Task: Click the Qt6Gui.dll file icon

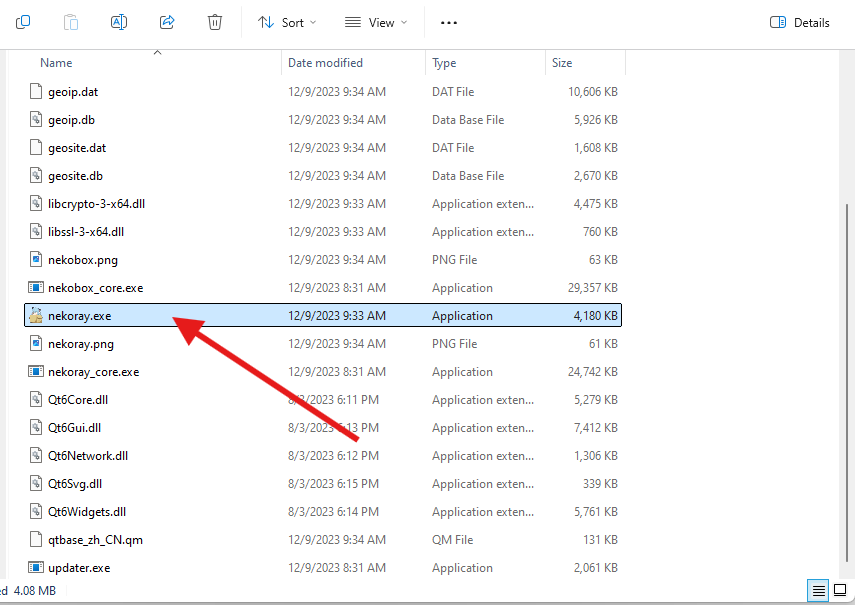Action: (x=36, y=427)
